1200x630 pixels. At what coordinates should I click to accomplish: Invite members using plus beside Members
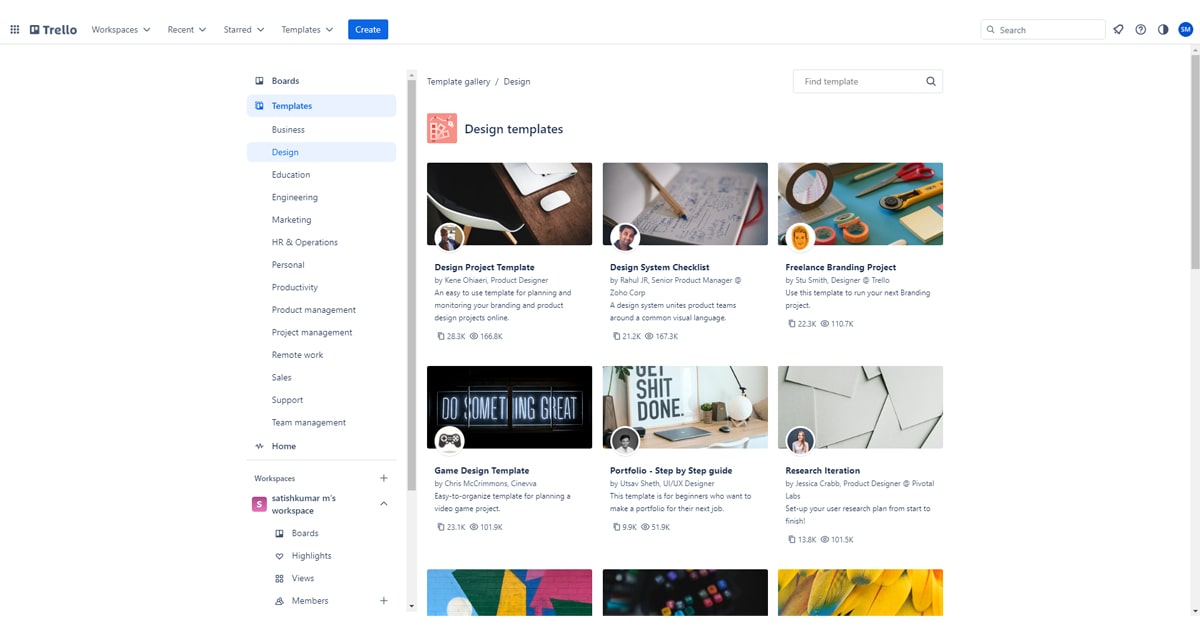coord(384,601)
